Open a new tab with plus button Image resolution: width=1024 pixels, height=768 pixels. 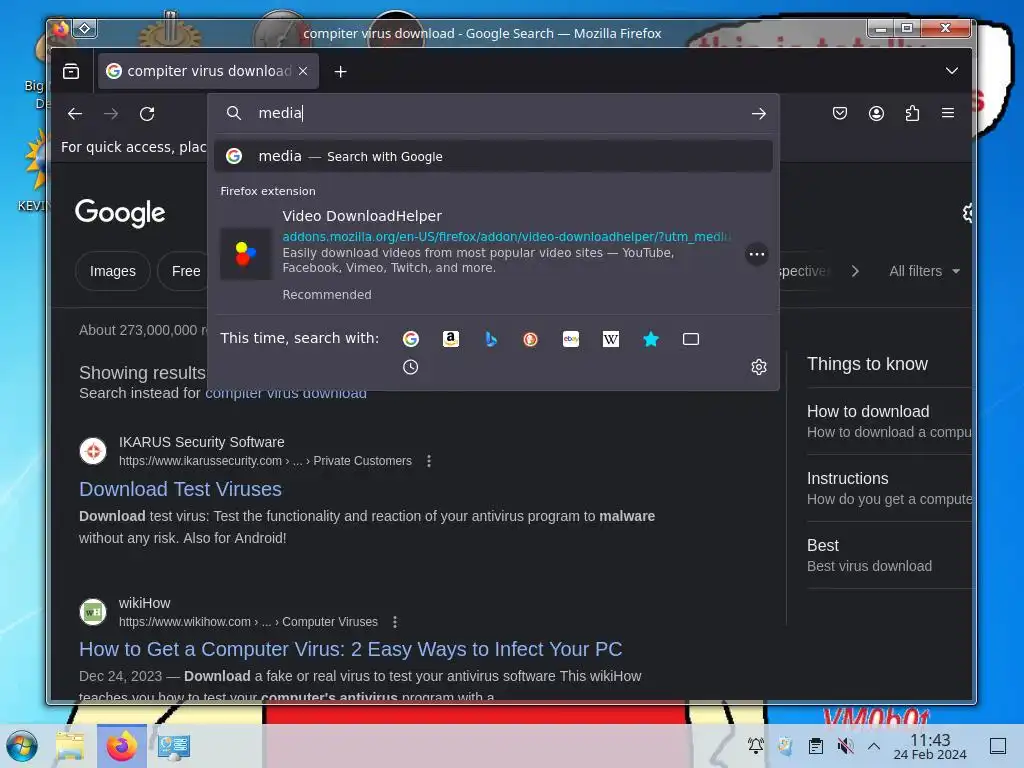pos(340,71)
